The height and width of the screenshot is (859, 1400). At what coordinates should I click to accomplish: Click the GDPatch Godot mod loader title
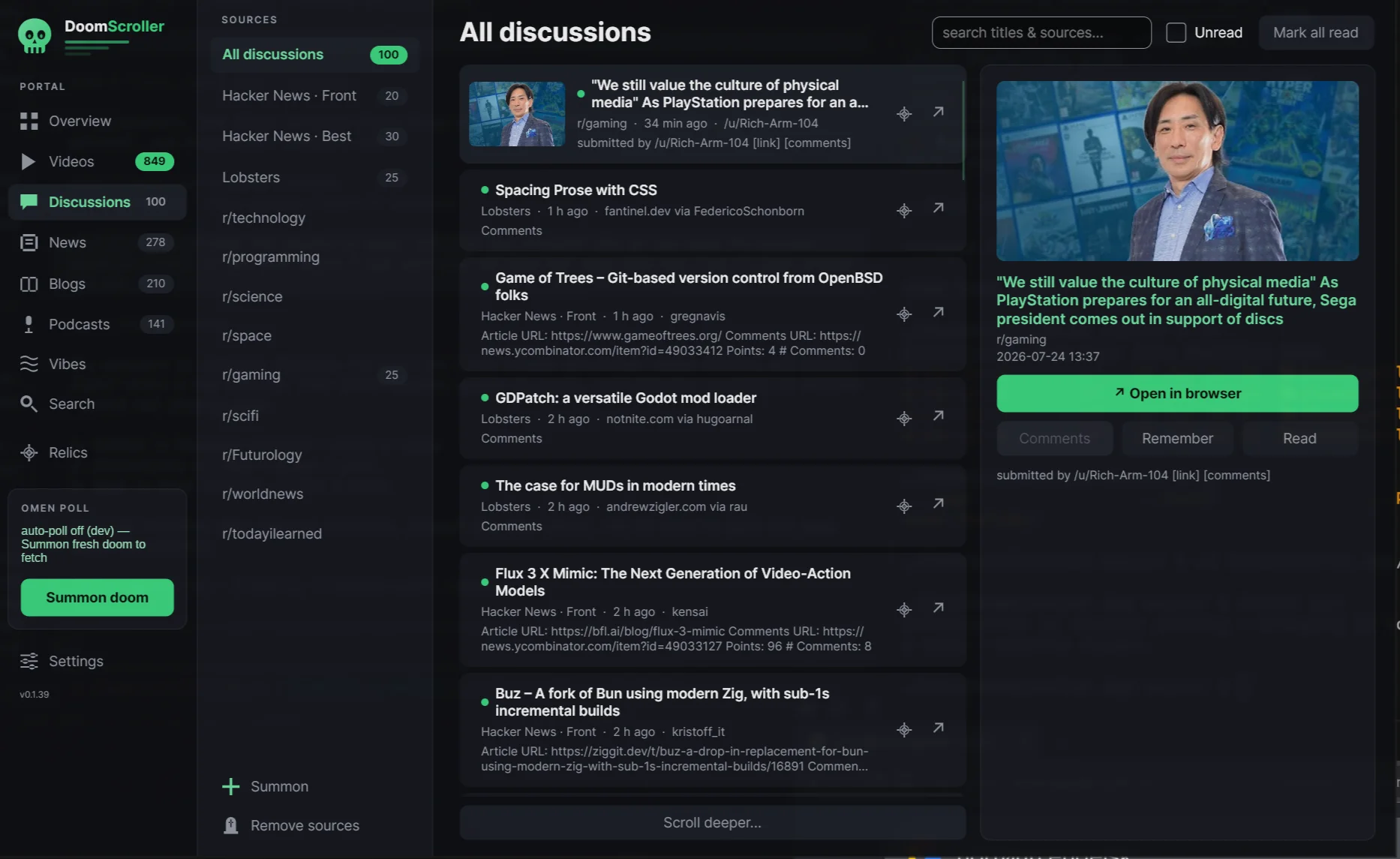pyautogui.click(x=626, y=398)
